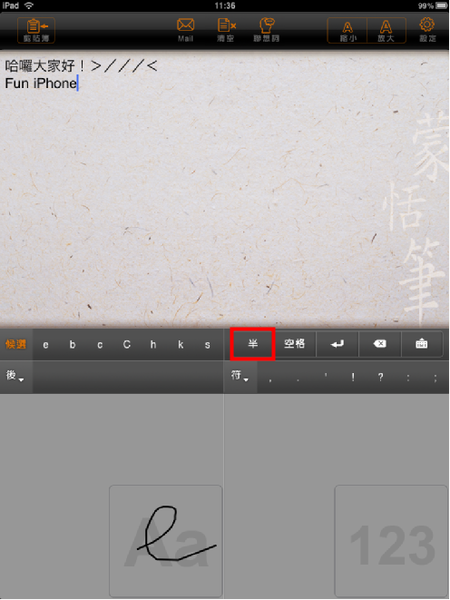Screen dimensions: 450x600
Task: Tap the Mail envelope icon
Action: (186, 30)
